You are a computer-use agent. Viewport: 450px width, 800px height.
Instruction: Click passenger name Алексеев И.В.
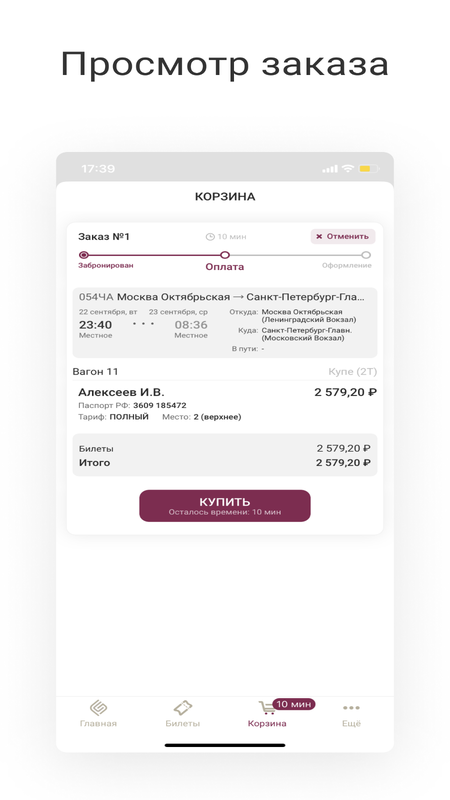click(121, 392)
